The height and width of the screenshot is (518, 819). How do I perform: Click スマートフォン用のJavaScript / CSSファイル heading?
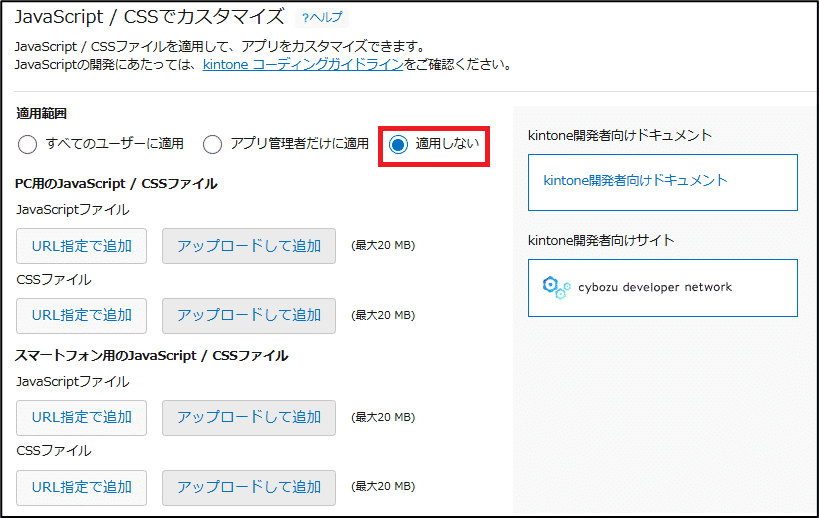(x=151, y=356)
